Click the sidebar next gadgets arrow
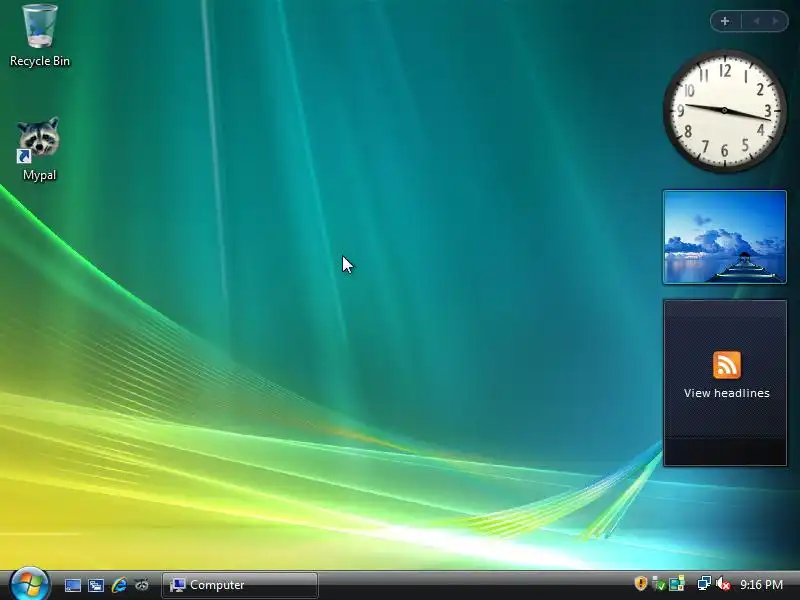 (776, 21)
